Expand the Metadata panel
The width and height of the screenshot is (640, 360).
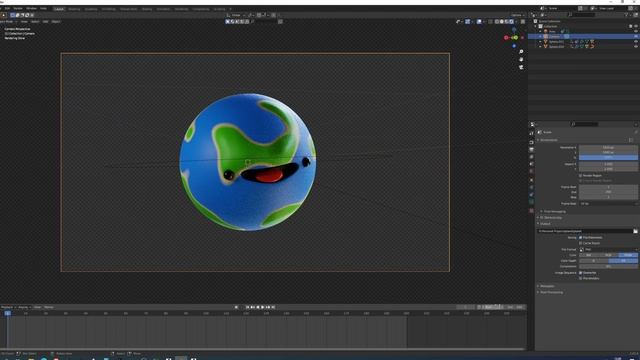547,286
